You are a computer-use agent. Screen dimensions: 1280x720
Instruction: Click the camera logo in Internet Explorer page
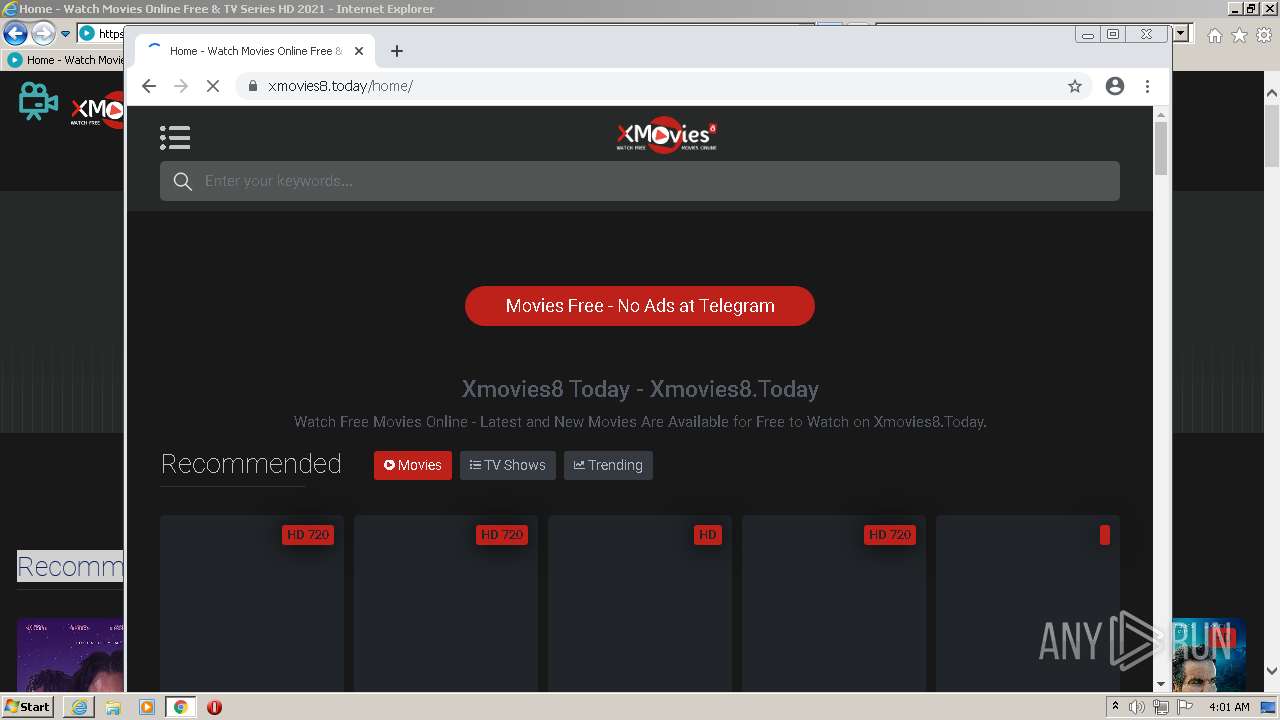click(x=38, y=102)
